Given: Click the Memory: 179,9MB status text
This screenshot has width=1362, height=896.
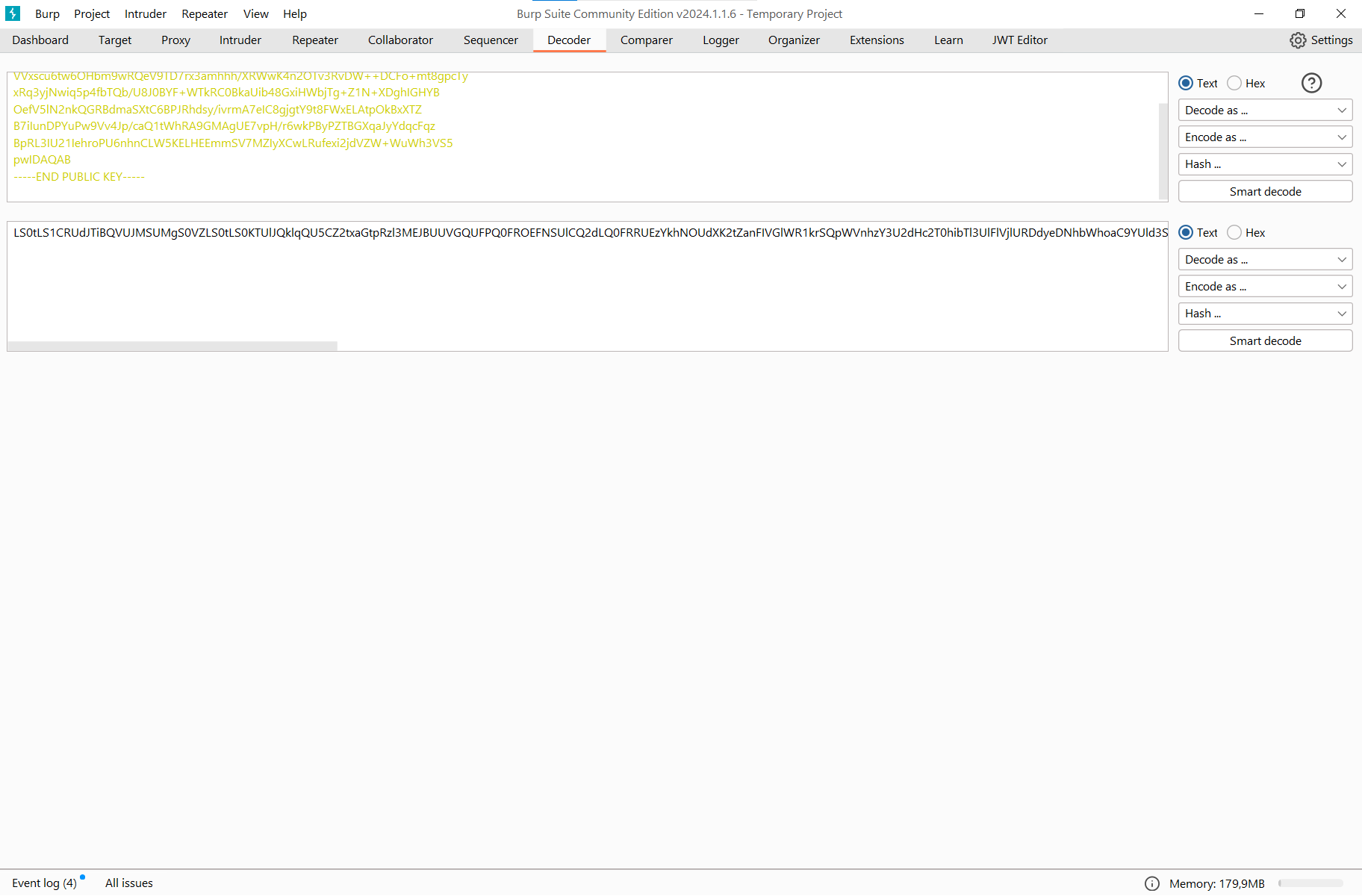Looking at the screenshot, I should pos(1217,883).
